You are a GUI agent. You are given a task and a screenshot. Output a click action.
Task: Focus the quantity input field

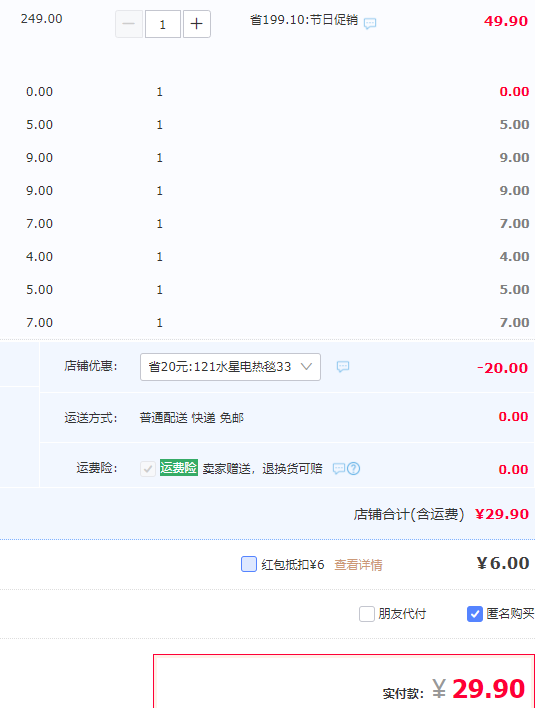coord(163,24)
